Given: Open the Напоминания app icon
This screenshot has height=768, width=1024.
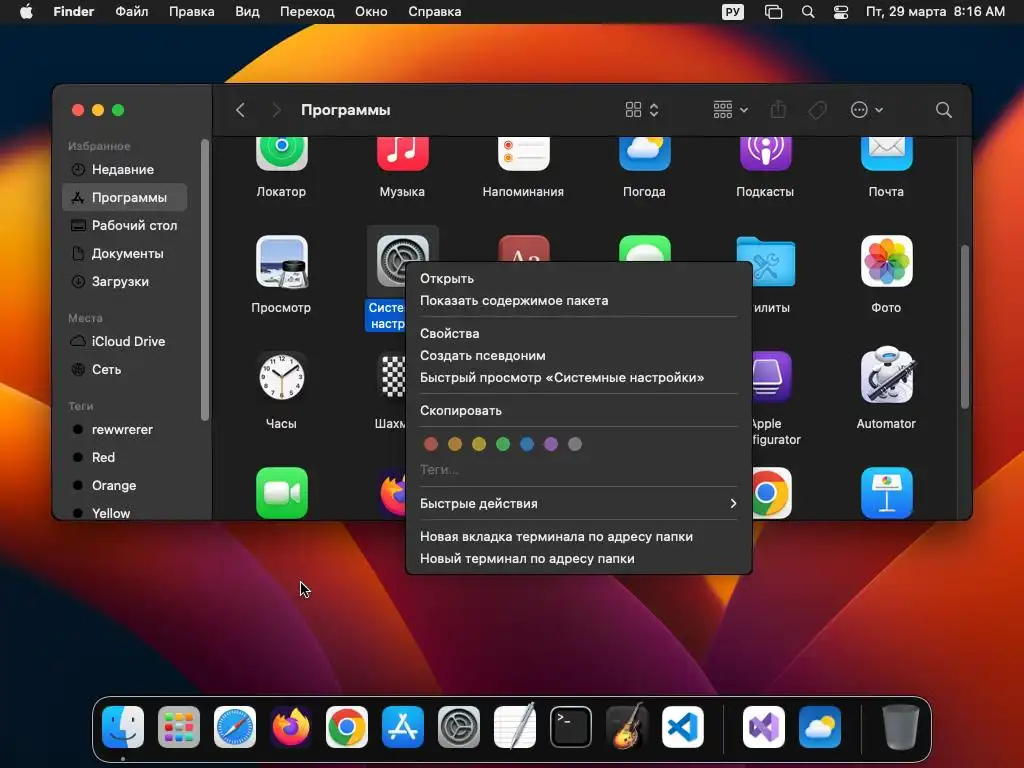Looking at the screenshot, I should pos(523,154).
